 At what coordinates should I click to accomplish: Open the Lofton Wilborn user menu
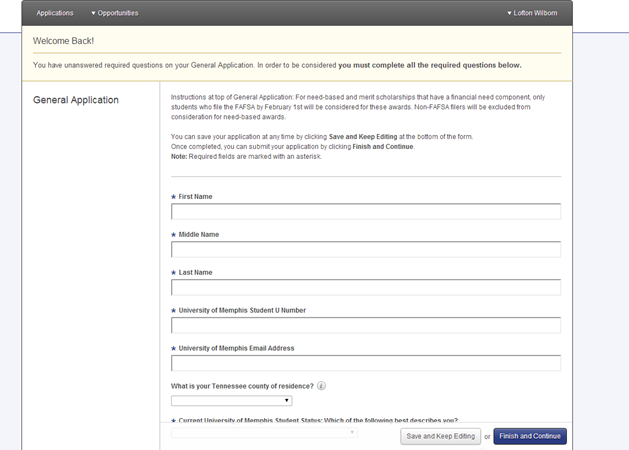[x=536, y=13]
